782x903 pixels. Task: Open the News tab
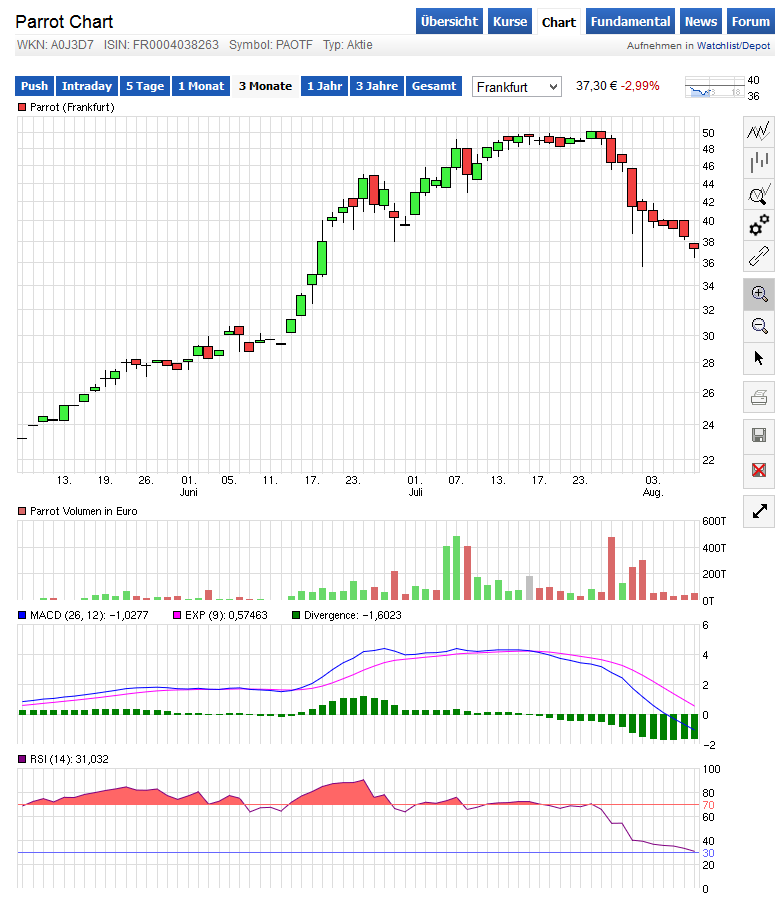701,21
